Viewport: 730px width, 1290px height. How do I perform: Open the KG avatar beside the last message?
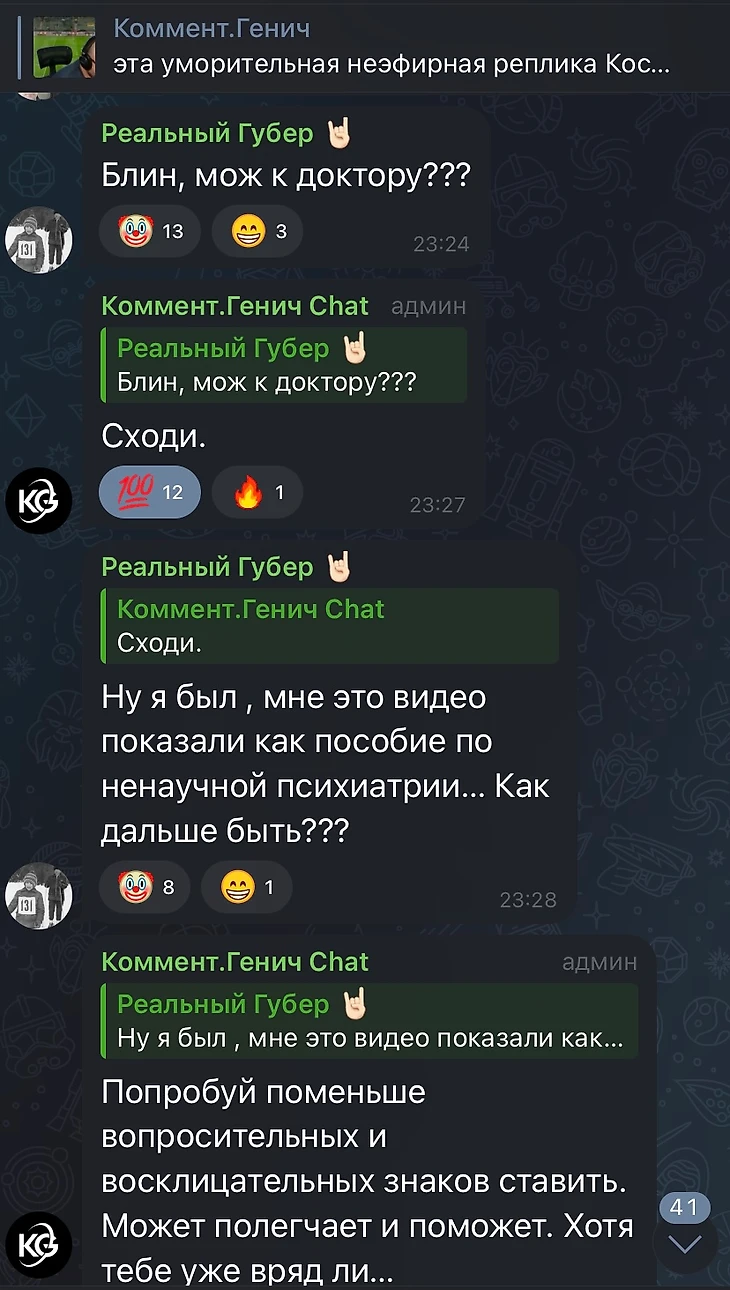(x=39, y=1245)
